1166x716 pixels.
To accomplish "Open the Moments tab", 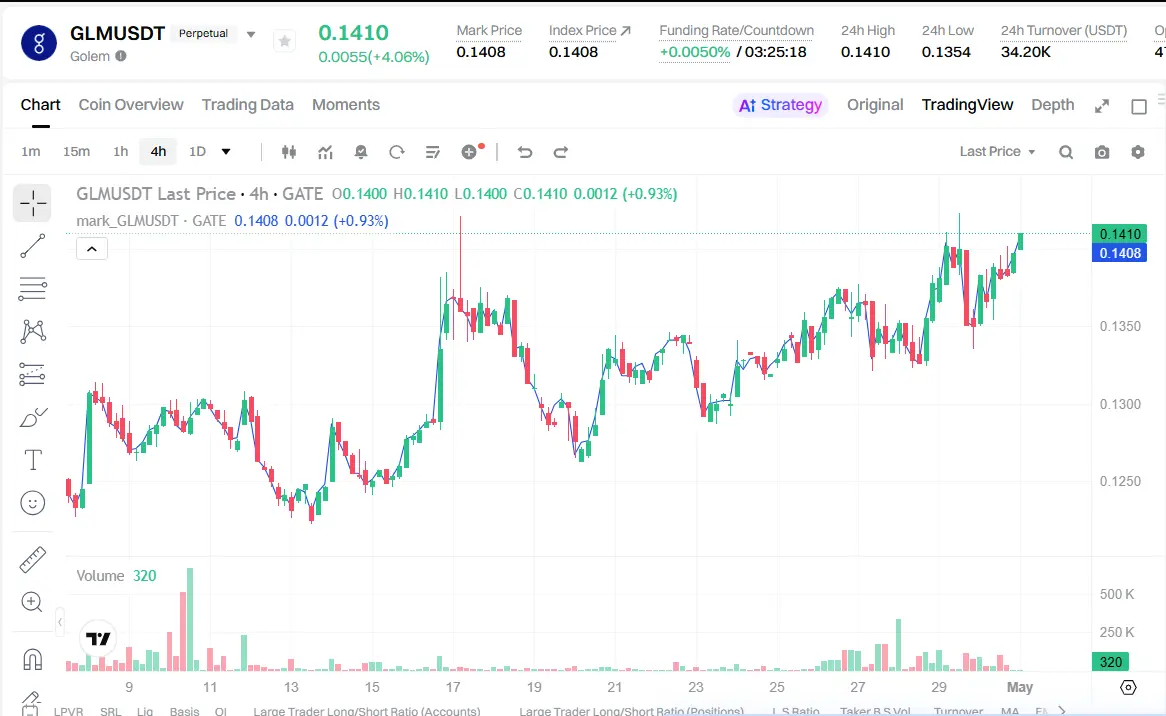I will (x=346, y=105).
